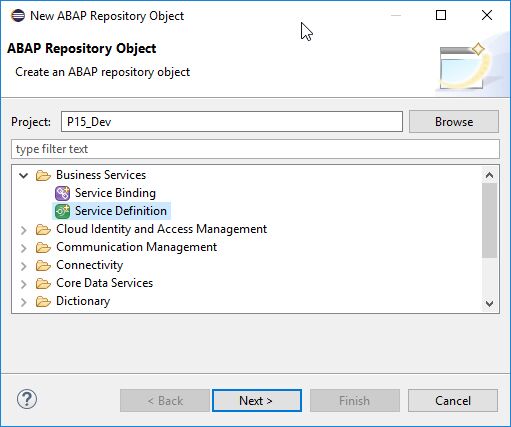Viewport: 511px width, 427px height.
Task: Select the Service Definition icon
Action: click(62, 211)
